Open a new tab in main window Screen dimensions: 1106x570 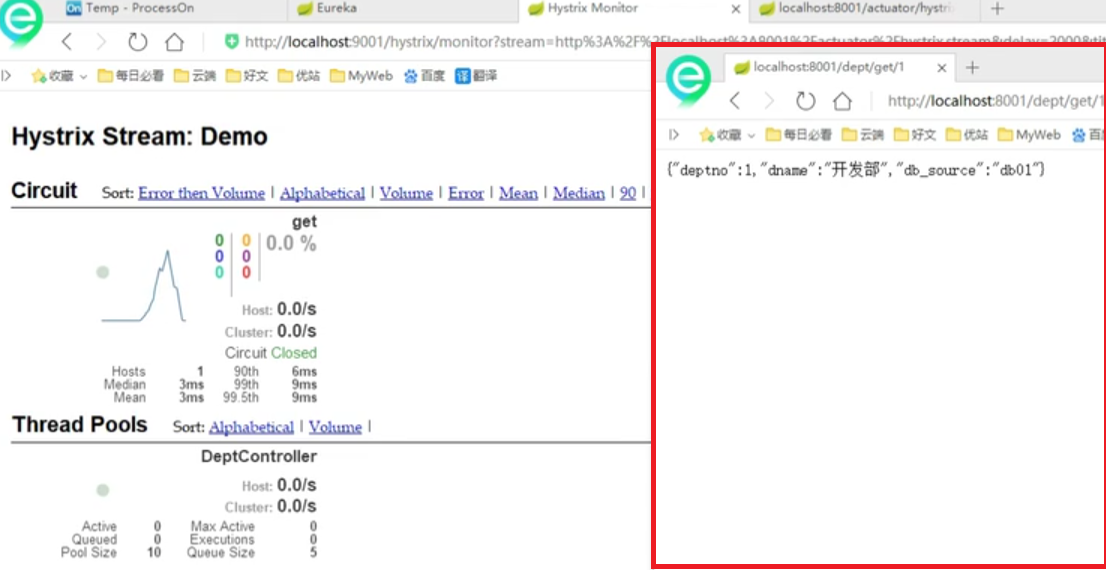997,8
